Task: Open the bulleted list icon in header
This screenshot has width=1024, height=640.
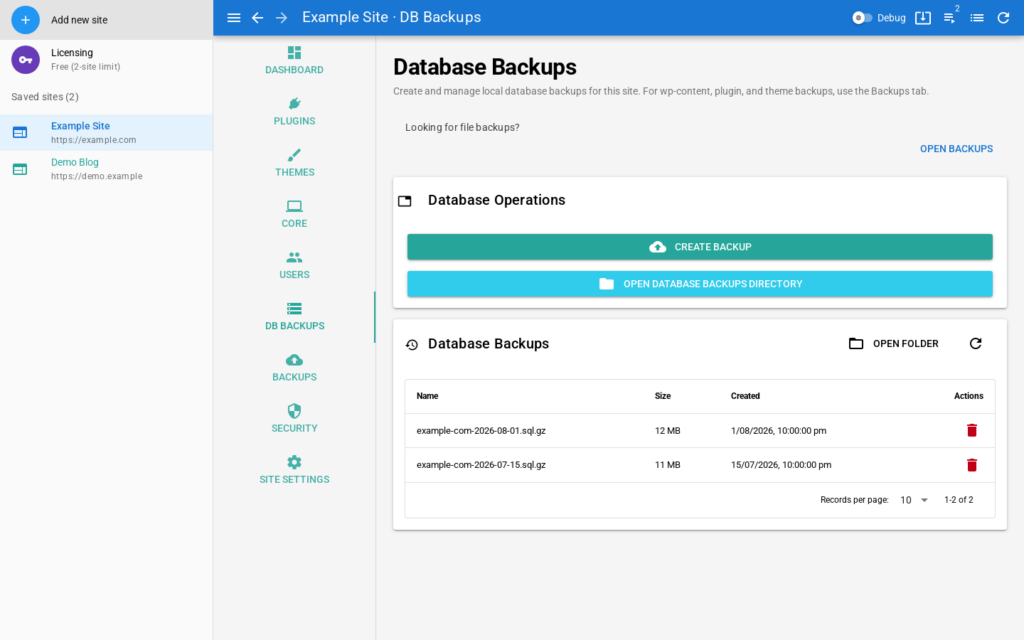Action: click(977, 18)
